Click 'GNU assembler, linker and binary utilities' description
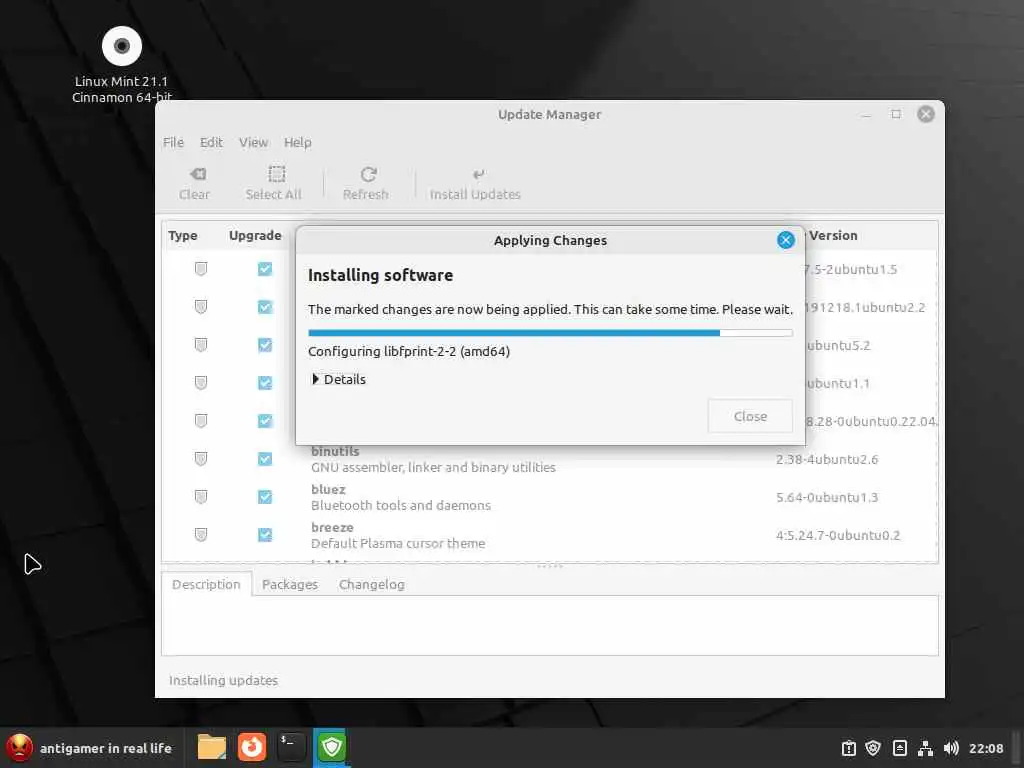Screen dimensions: 1024x768 [433, 467]
